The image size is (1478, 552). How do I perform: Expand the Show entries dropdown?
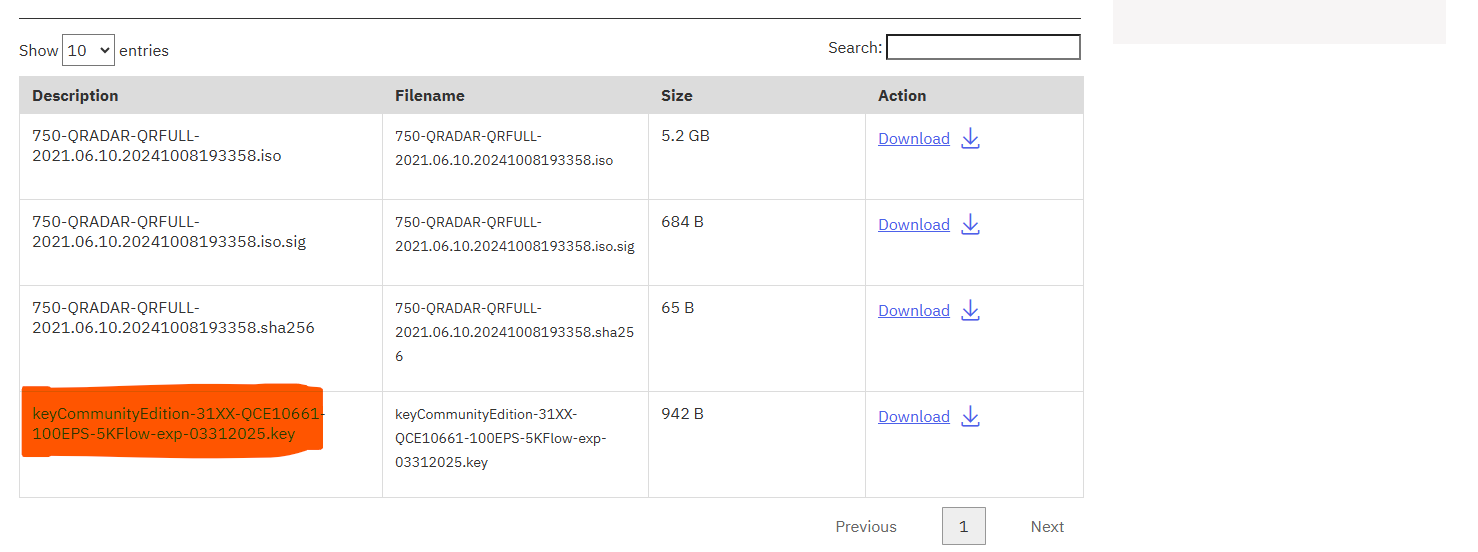click(88, 50)
